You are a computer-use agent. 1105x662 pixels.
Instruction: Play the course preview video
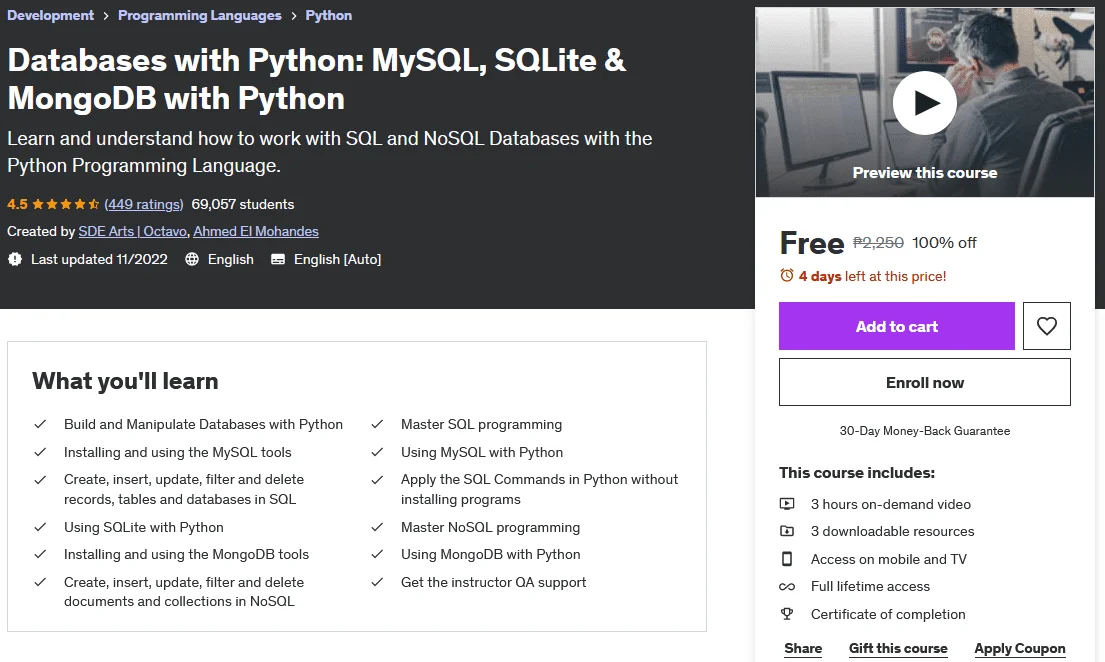point(925,103)
